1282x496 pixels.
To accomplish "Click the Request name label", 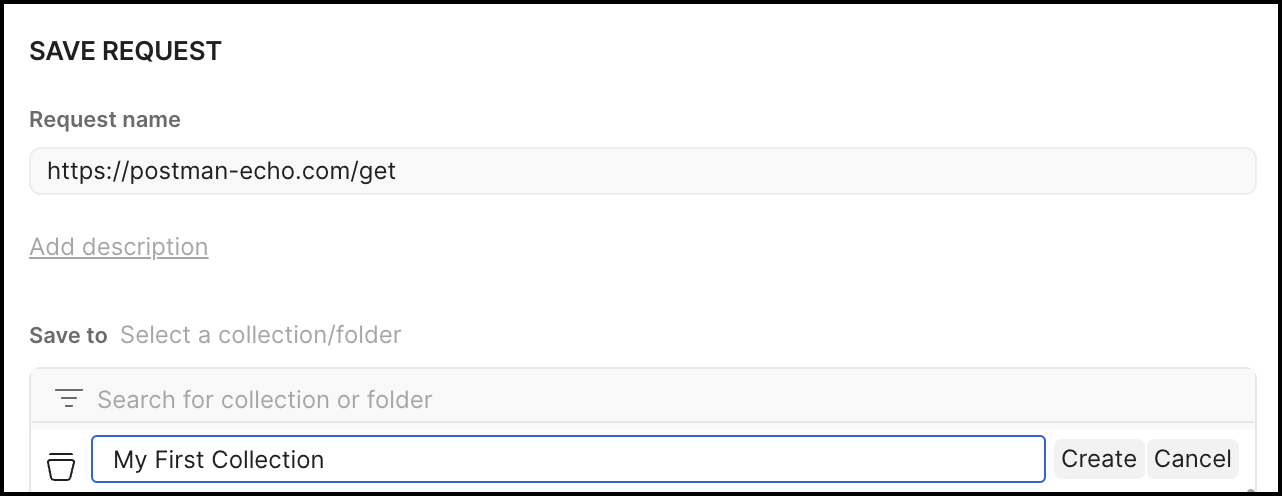I will click(105, 120).
